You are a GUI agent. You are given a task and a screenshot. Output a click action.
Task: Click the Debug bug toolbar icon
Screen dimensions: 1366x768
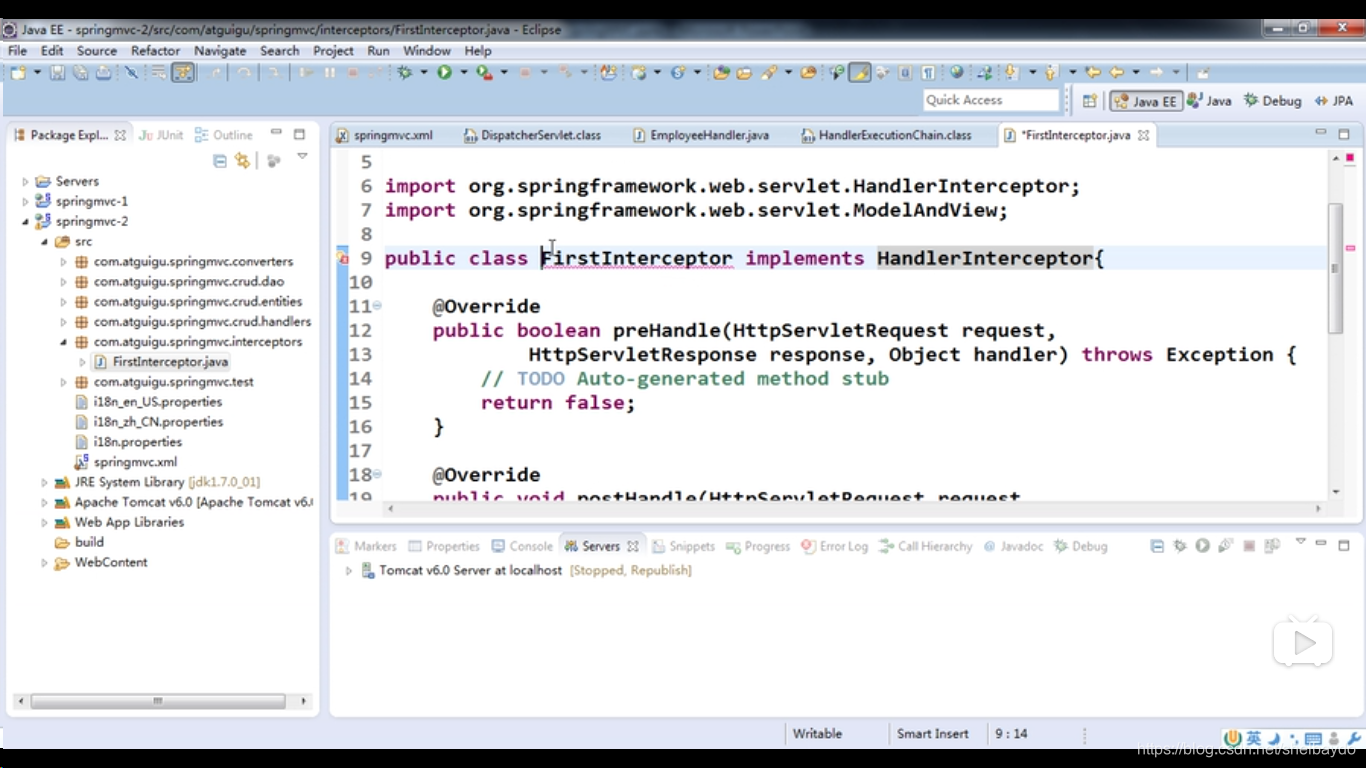coord(404,72)
